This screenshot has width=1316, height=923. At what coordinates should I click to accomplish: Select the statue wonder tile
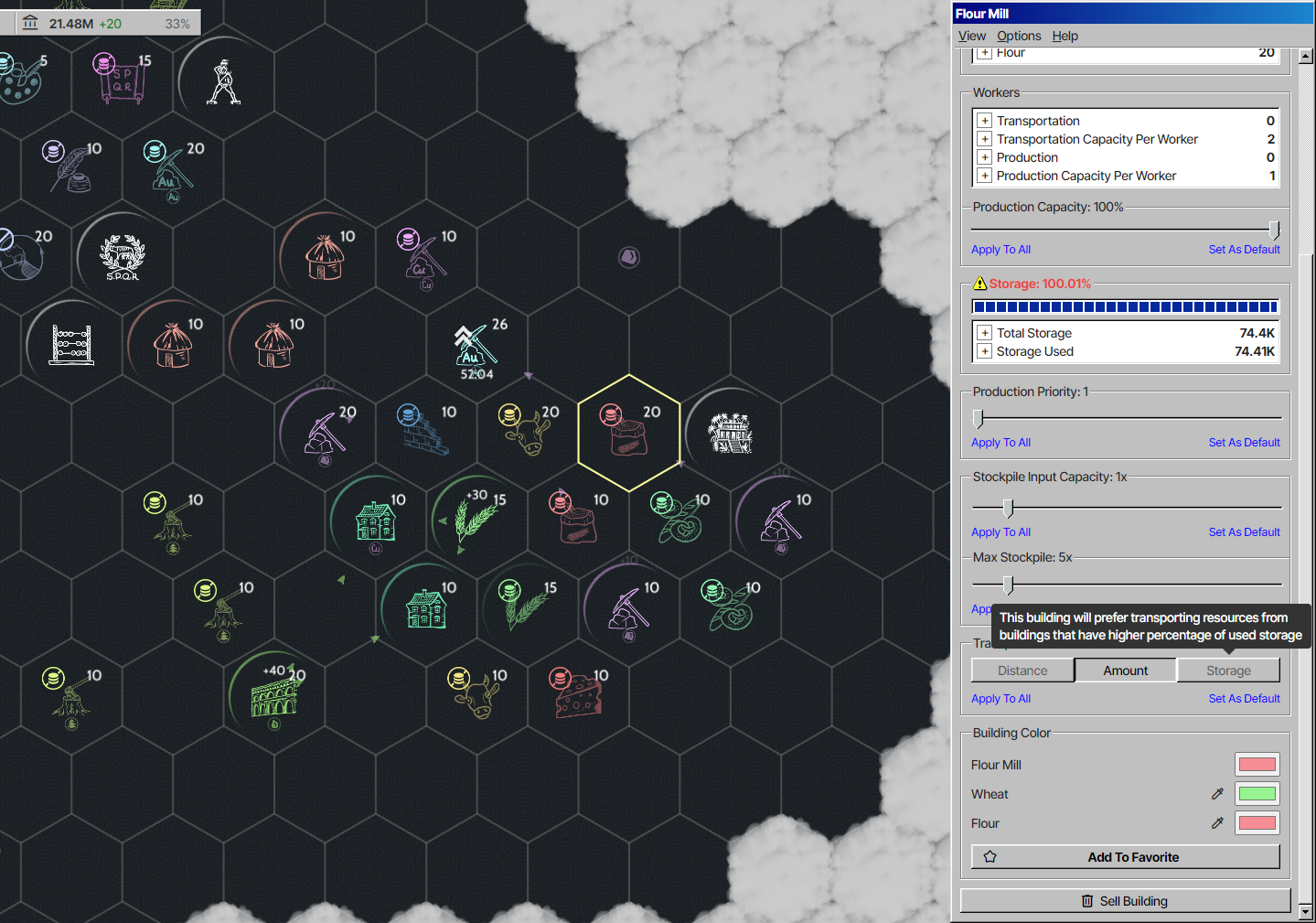[223, 82]
